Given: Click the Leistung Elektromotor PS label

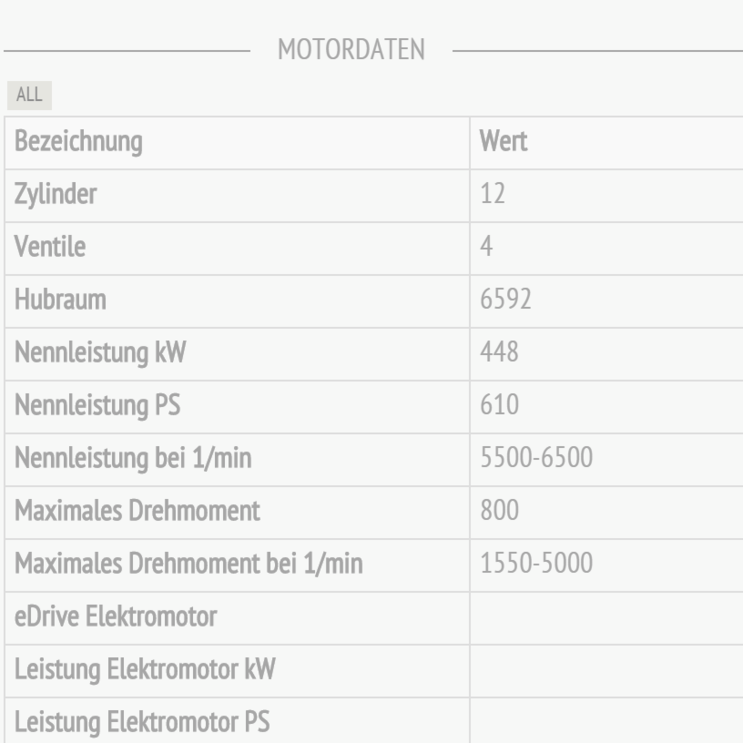Looking at the screenshot, I should coord(143,723).
